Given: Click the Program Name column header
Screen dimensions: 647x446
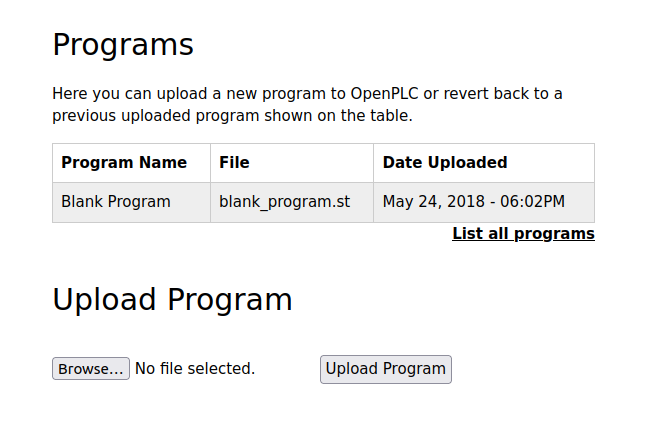Looking at the screenshot, I should [x=124, y=163].
